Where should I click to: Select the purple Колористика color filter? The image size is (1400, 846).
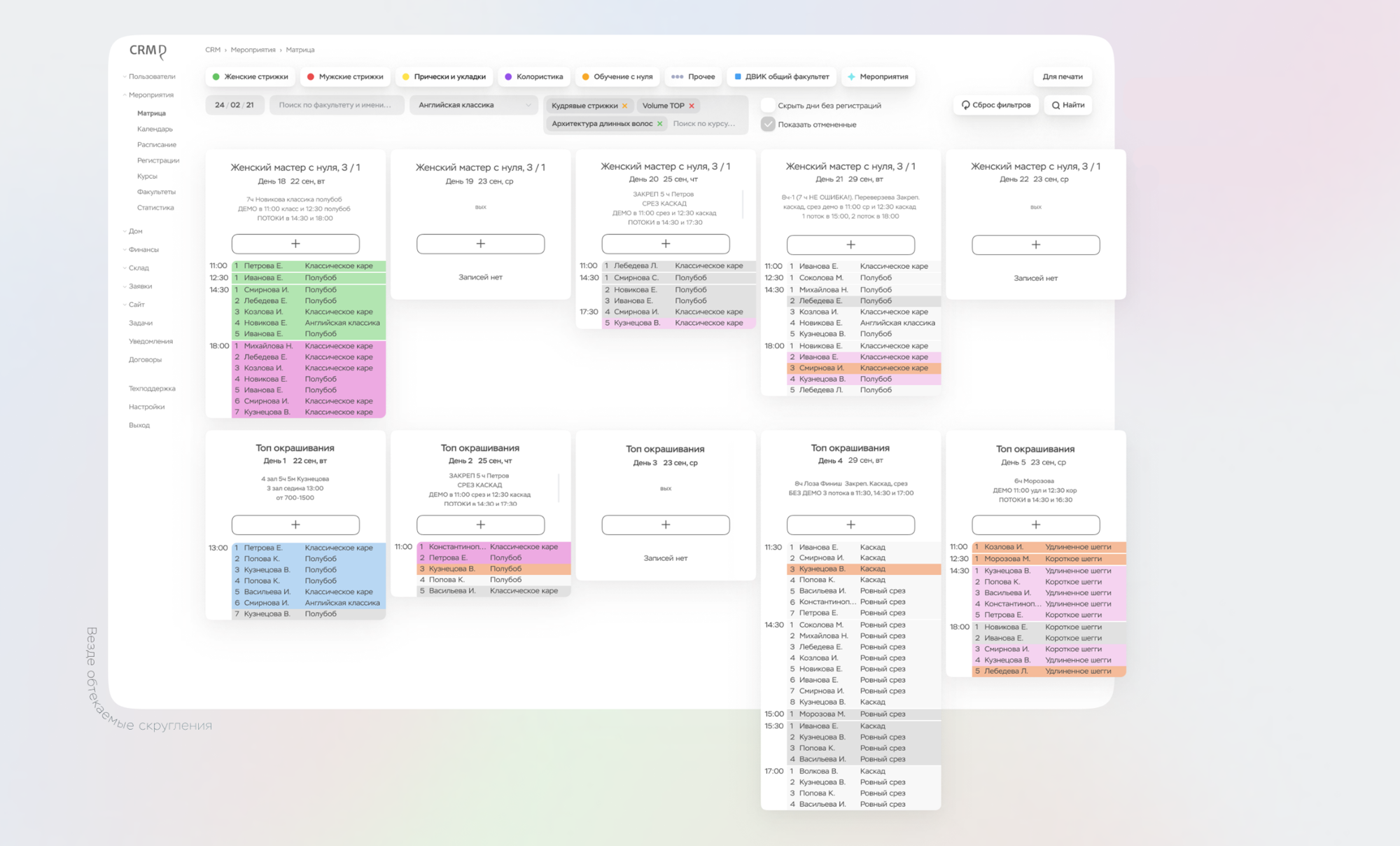(x=533, y=77)
